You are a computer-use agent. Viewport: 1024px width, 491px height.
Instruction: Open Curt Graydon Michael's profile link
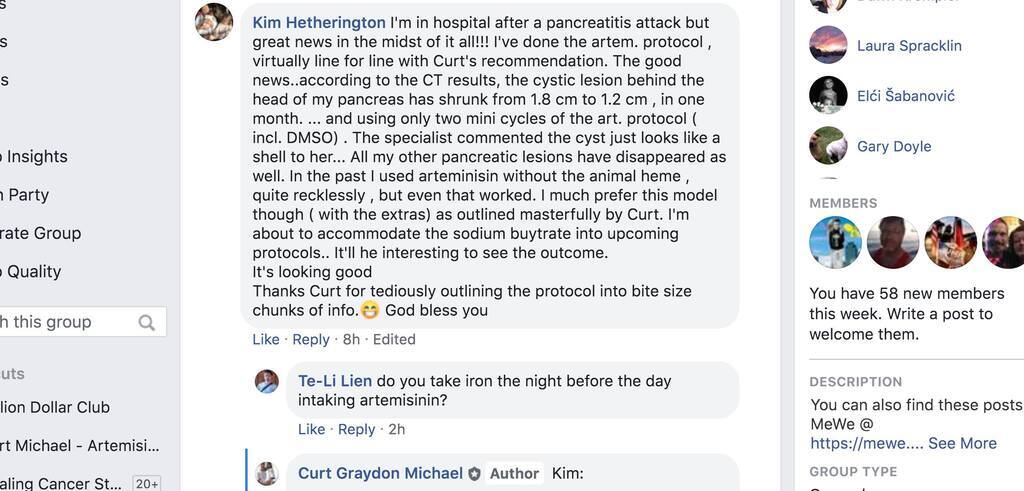380,473
